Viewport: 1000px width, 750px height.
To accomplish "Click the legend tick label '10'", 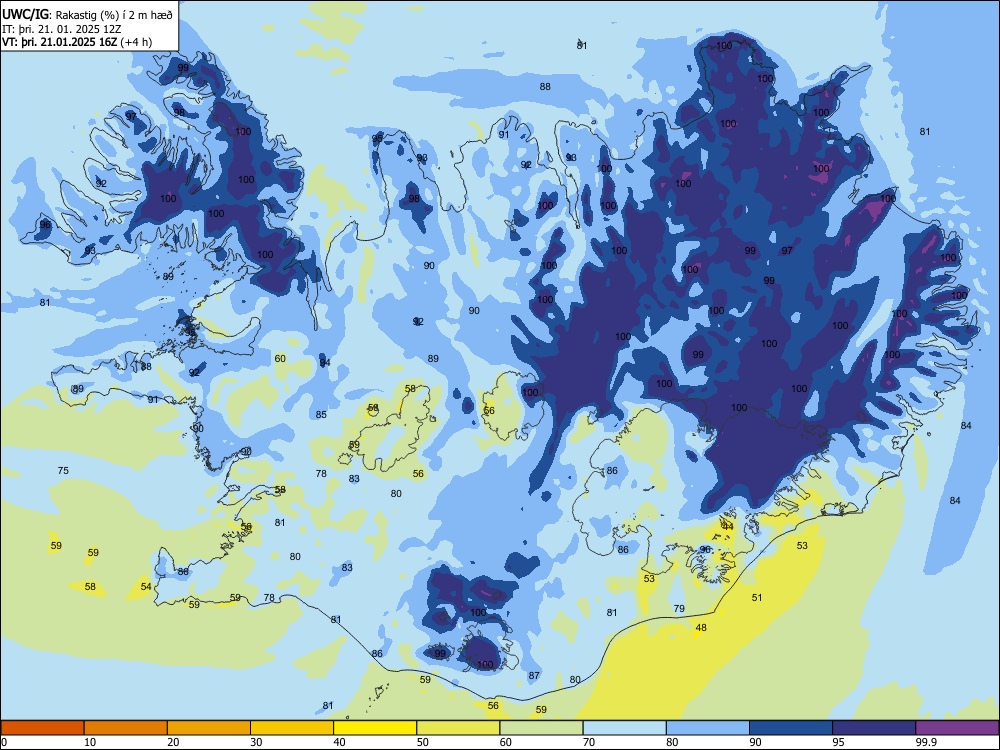I will tap(90, 742).
